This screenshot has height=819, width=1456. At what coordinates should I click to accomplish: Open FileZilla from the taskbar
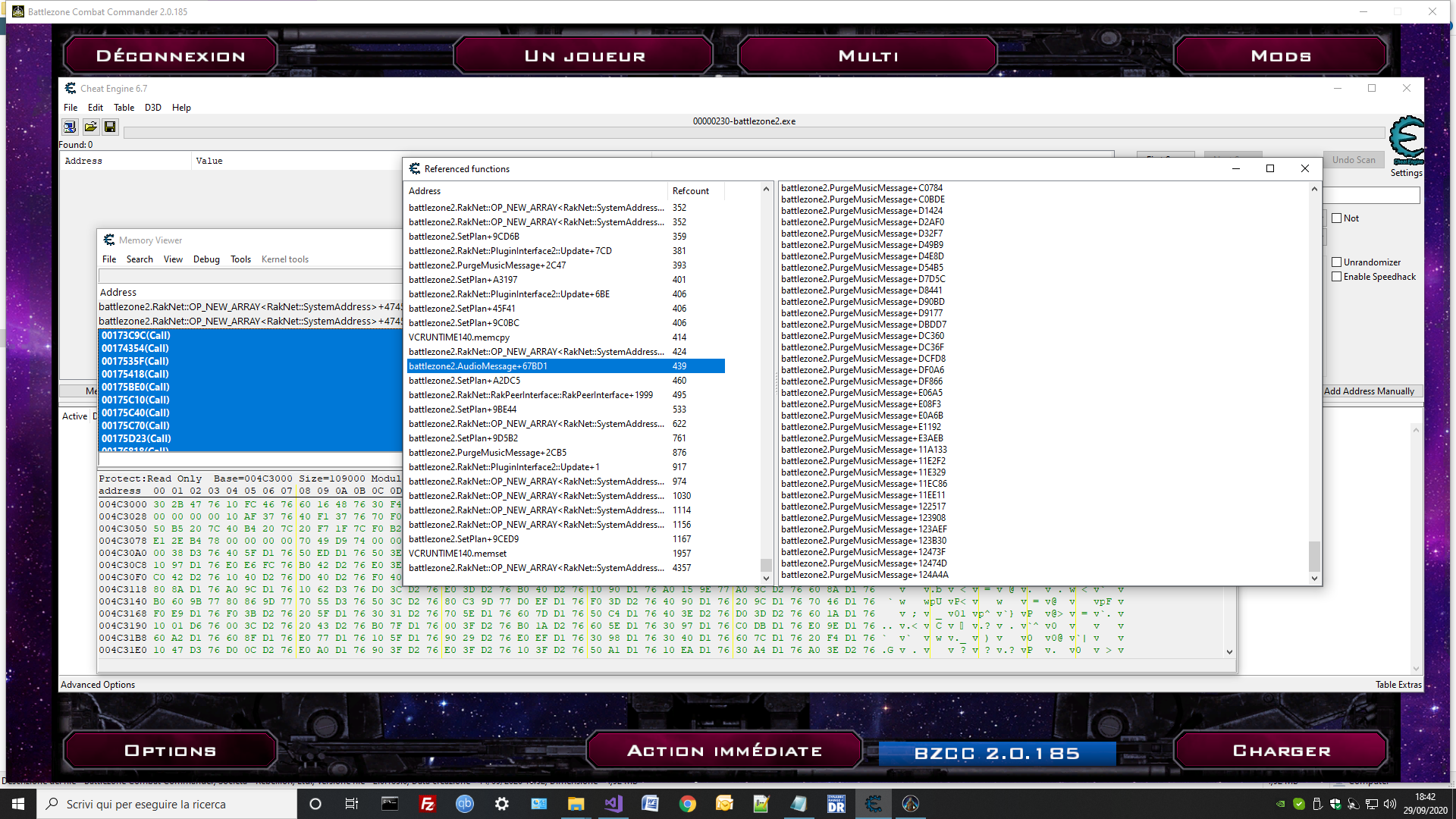[428, 804]
